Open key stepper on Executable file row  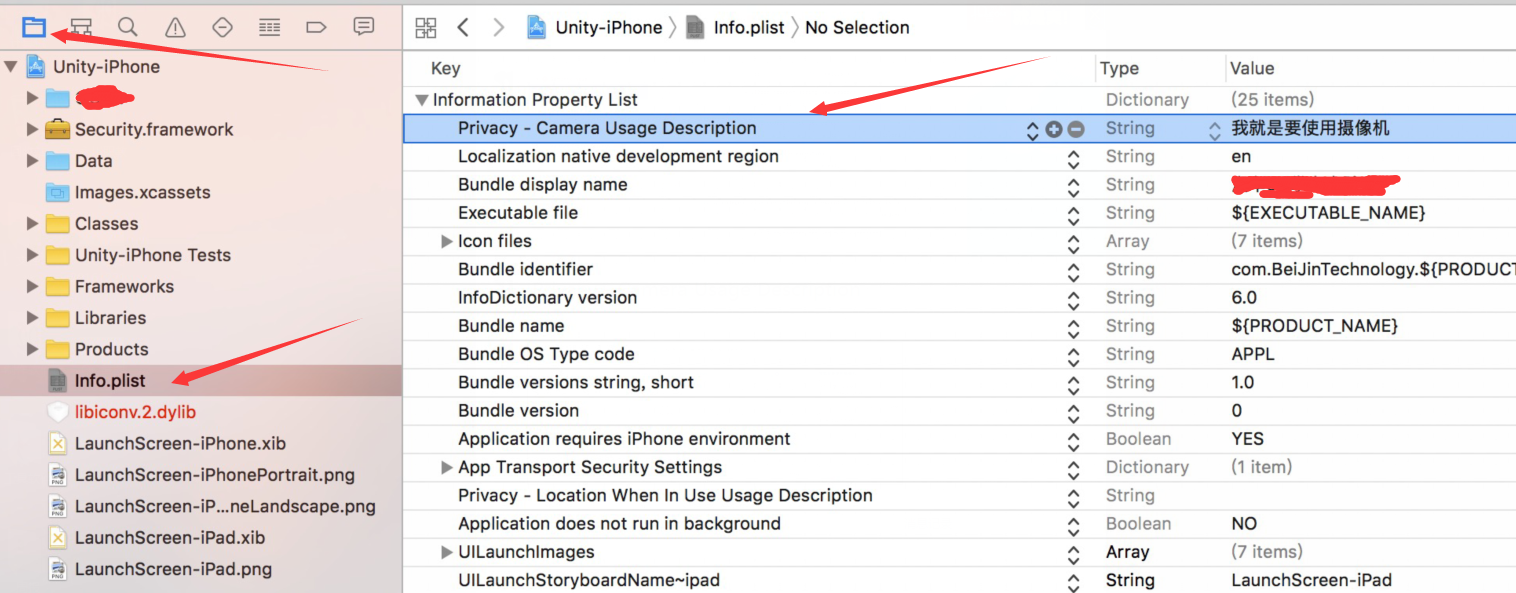(1073, 214)
